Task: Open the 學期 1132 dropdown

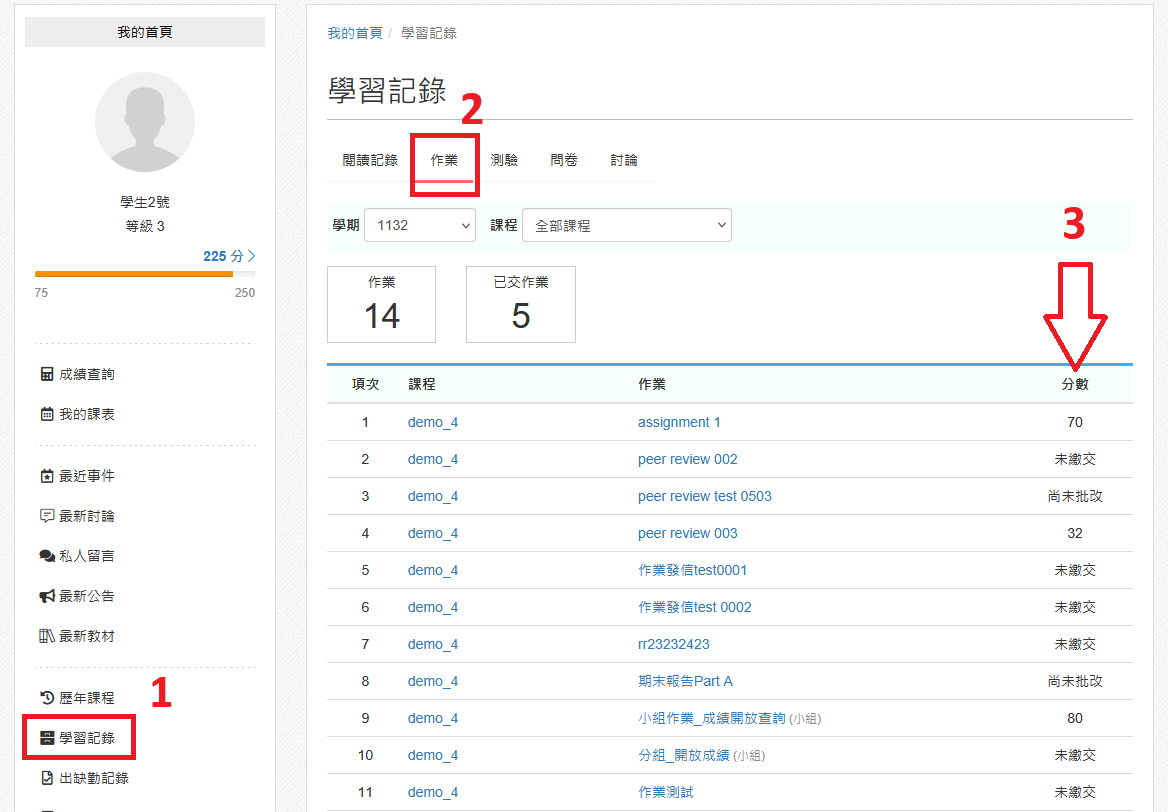Action: [x=419, y=226]
